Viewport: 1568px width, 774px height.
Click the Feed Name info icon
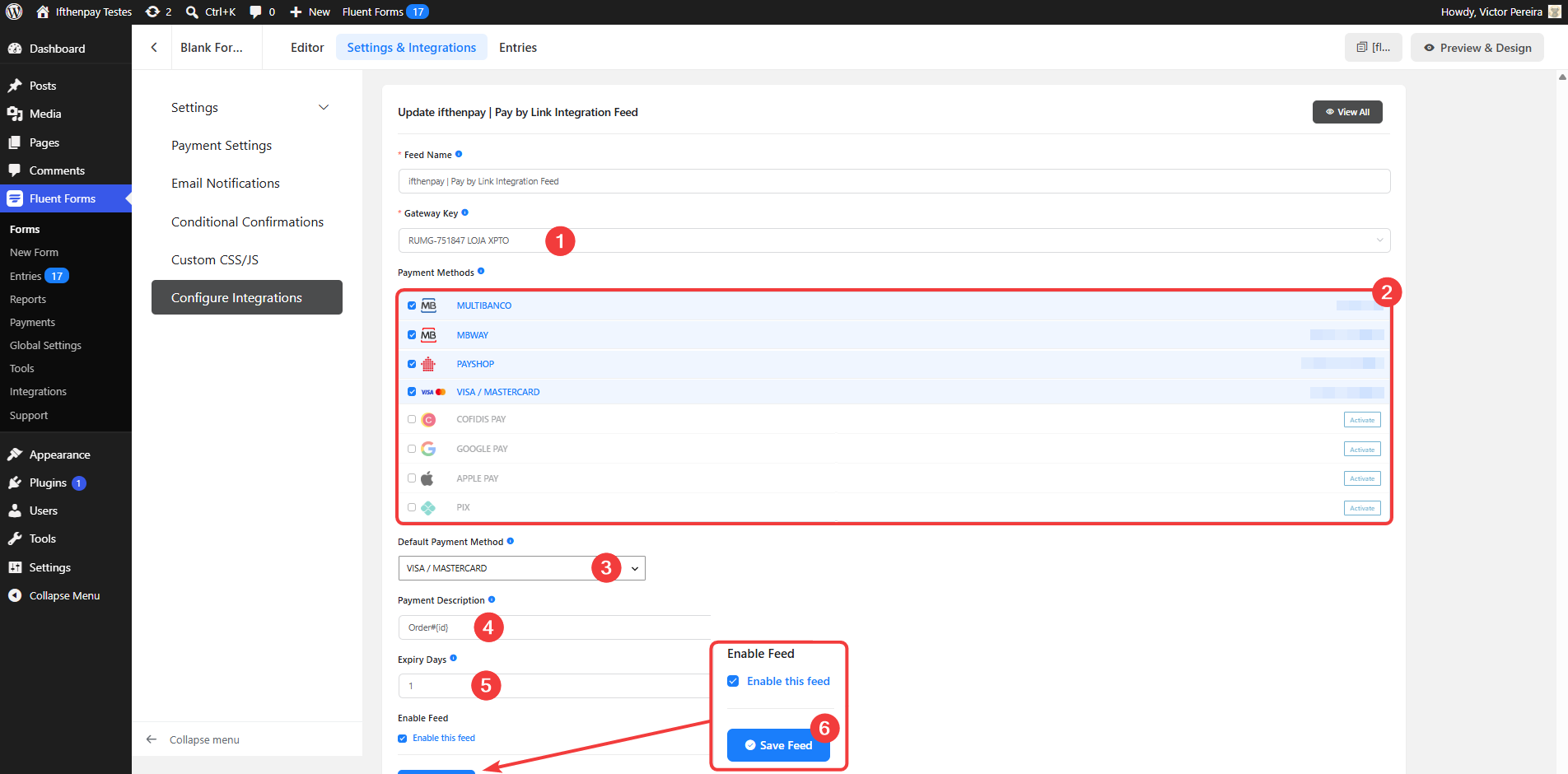click(x=459, y=154)
